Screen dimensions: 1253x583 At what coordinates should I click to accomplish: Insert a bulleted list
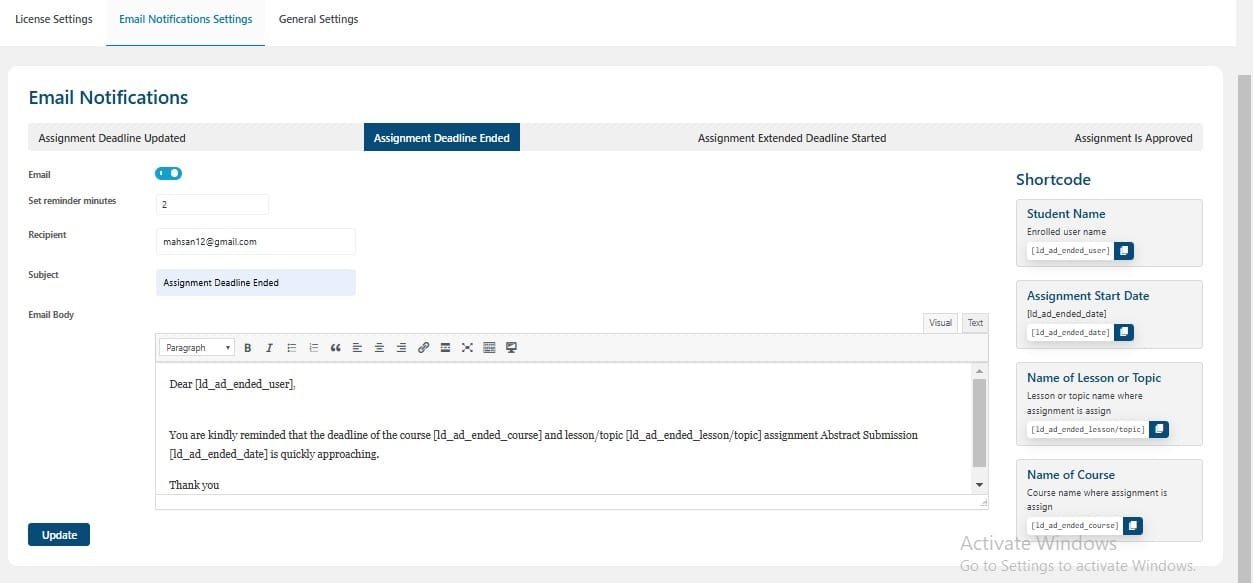tap(292, 348)
